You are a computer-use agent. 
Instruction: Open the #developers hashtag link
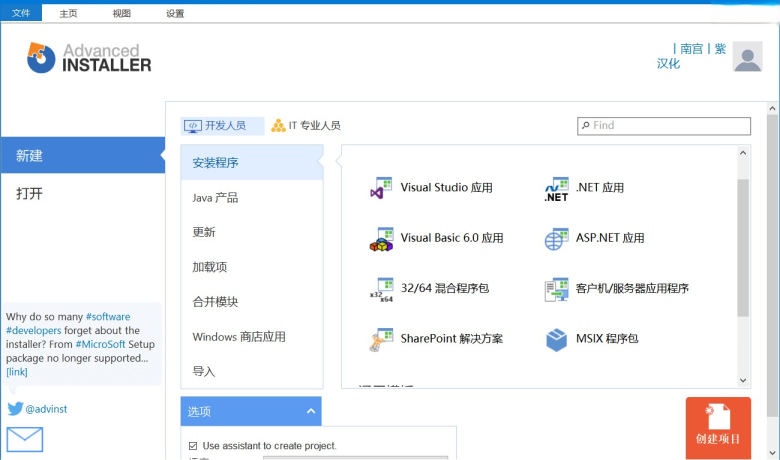pos(33,330)
